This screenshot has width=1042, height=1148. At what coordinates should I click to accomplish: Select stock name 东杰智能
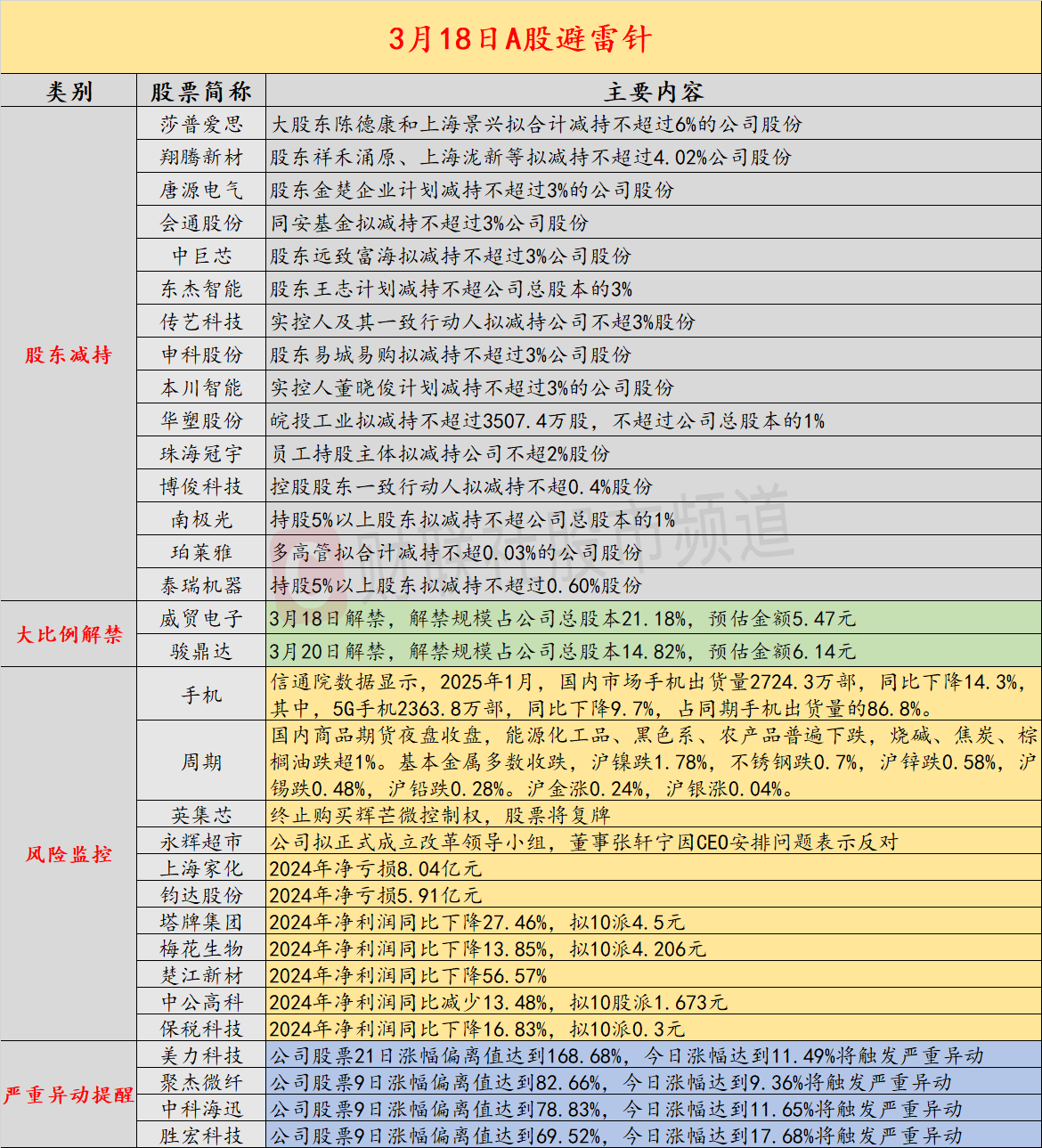click(201, 289)
